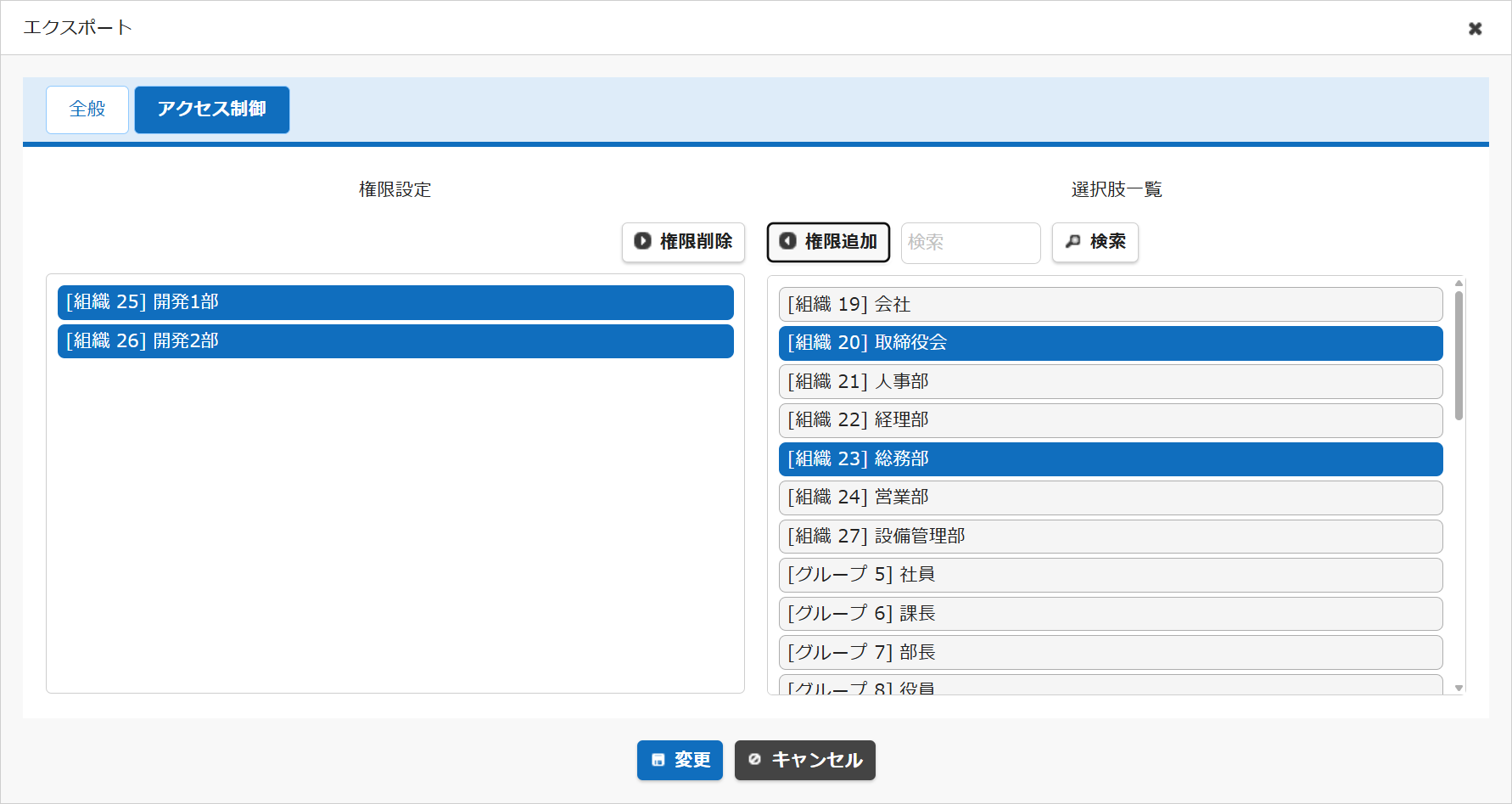
Task: Click the 検索 button with magnifier icon
Action: (1095, 242)
